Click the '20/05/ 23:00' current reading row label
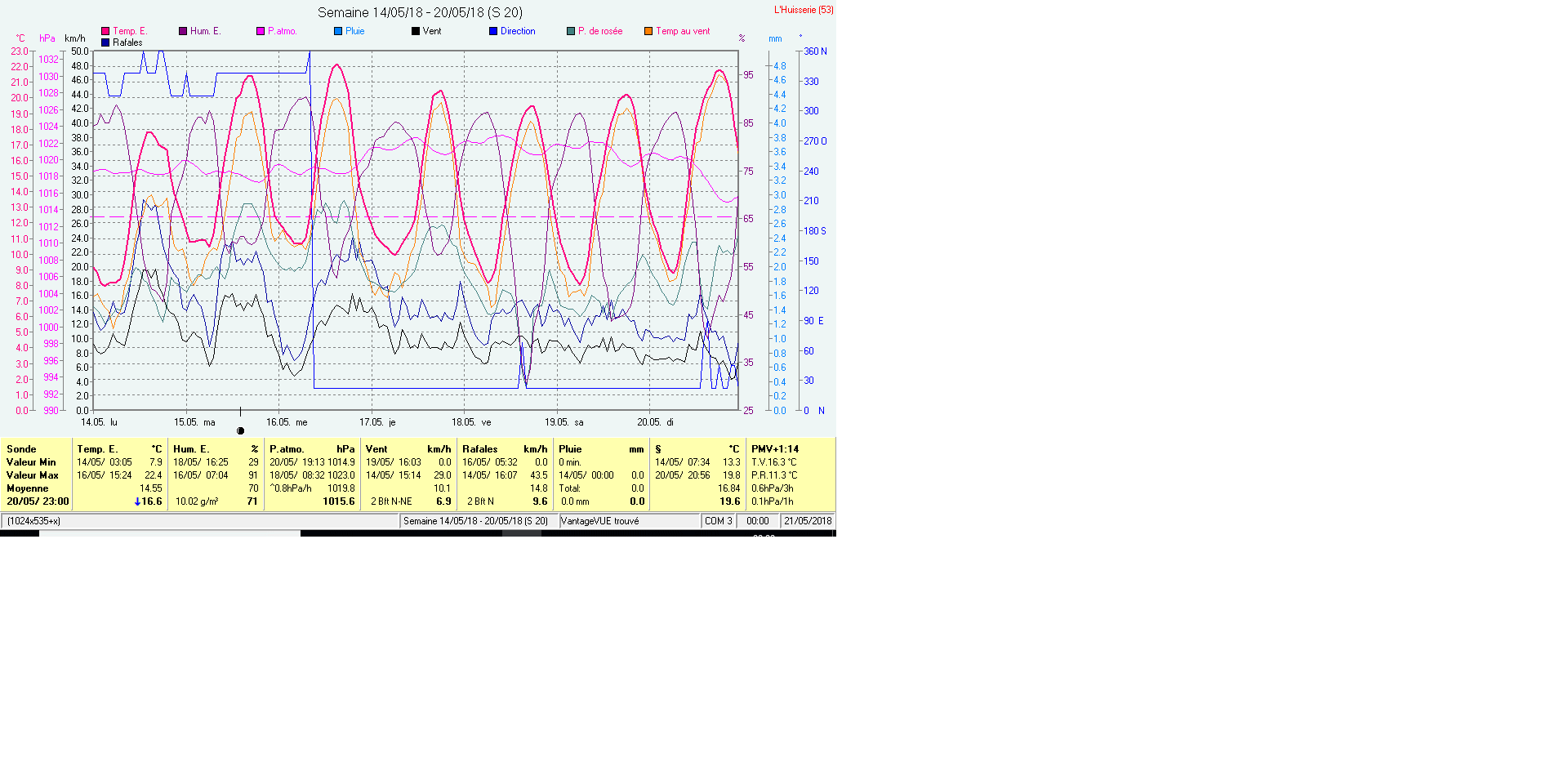The width and height of the screenshot is (1568, 762). tap(38, 501)
